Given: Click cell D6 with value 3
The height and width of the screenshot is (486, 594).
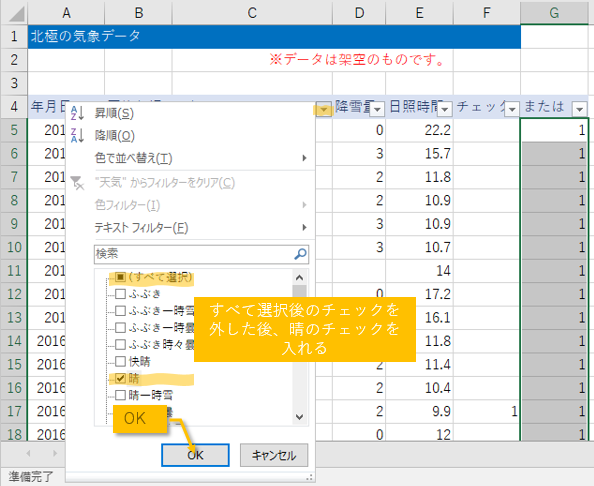Looking at the screenshot, I should click(359, 154).
